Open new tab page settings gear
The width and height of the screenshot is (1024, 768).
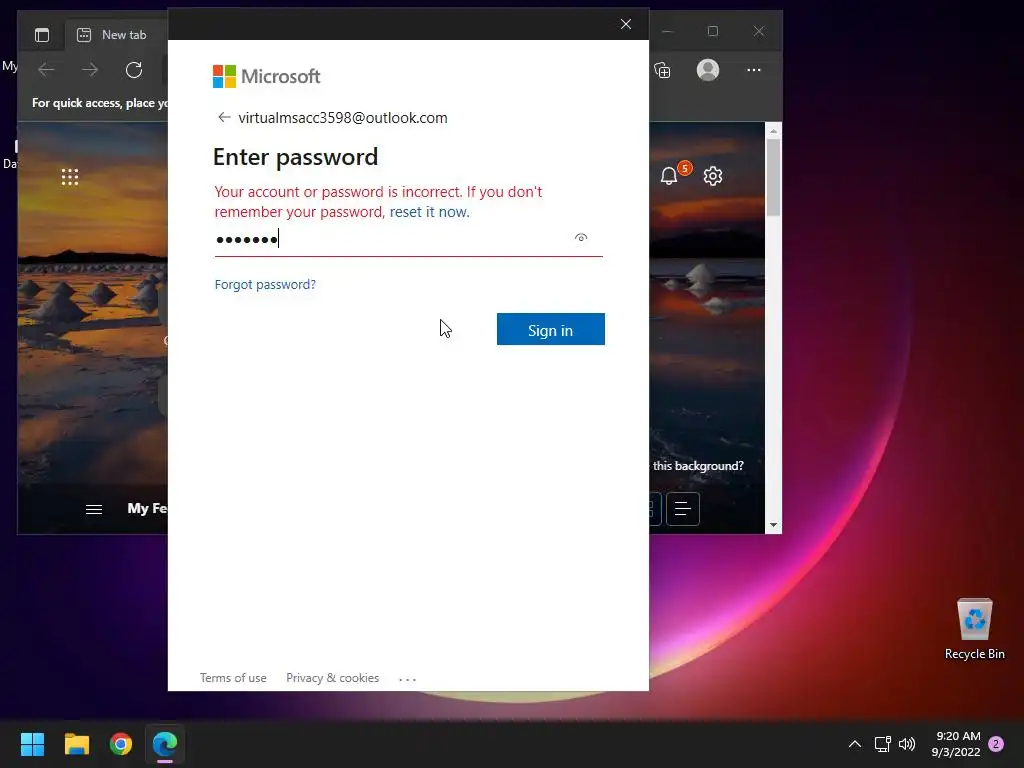click(x=713, y=176)
